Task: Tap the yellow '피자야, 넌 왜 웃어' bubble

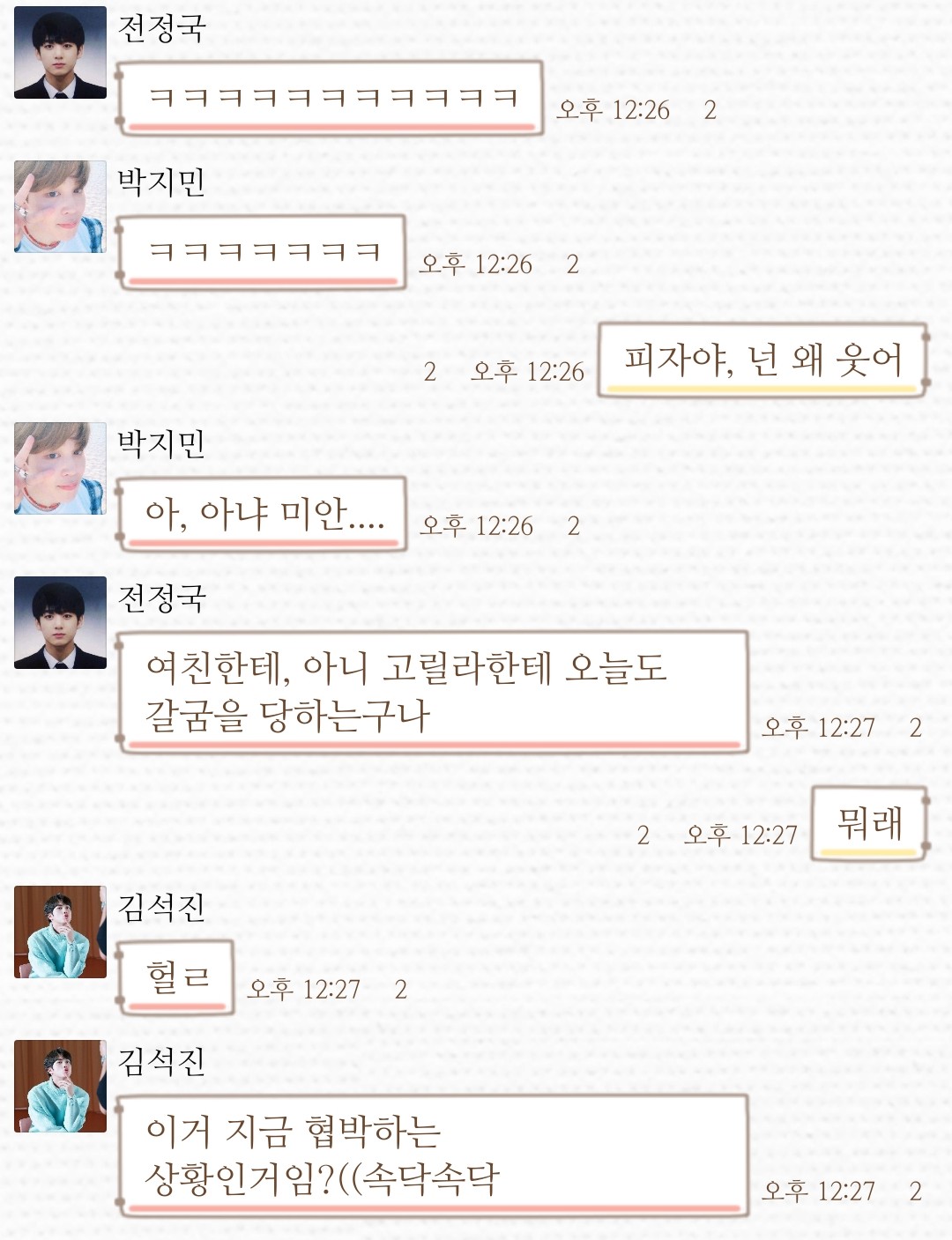Action: pyautogui.click(x=763, y=360)
